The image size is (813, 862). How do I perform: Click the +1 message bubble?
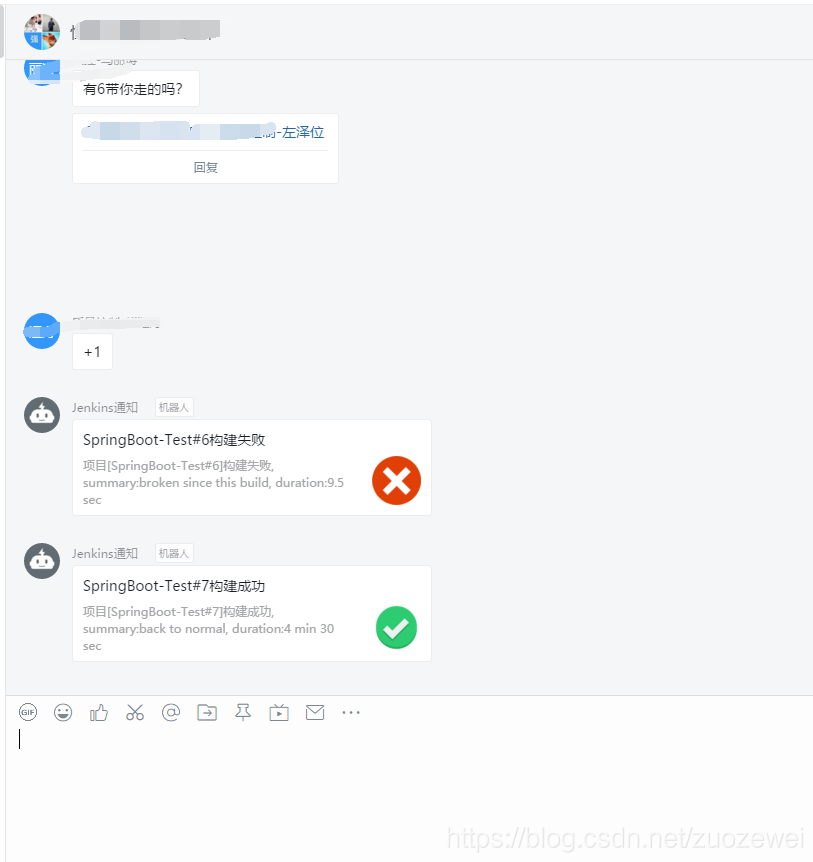coord(92,352)
